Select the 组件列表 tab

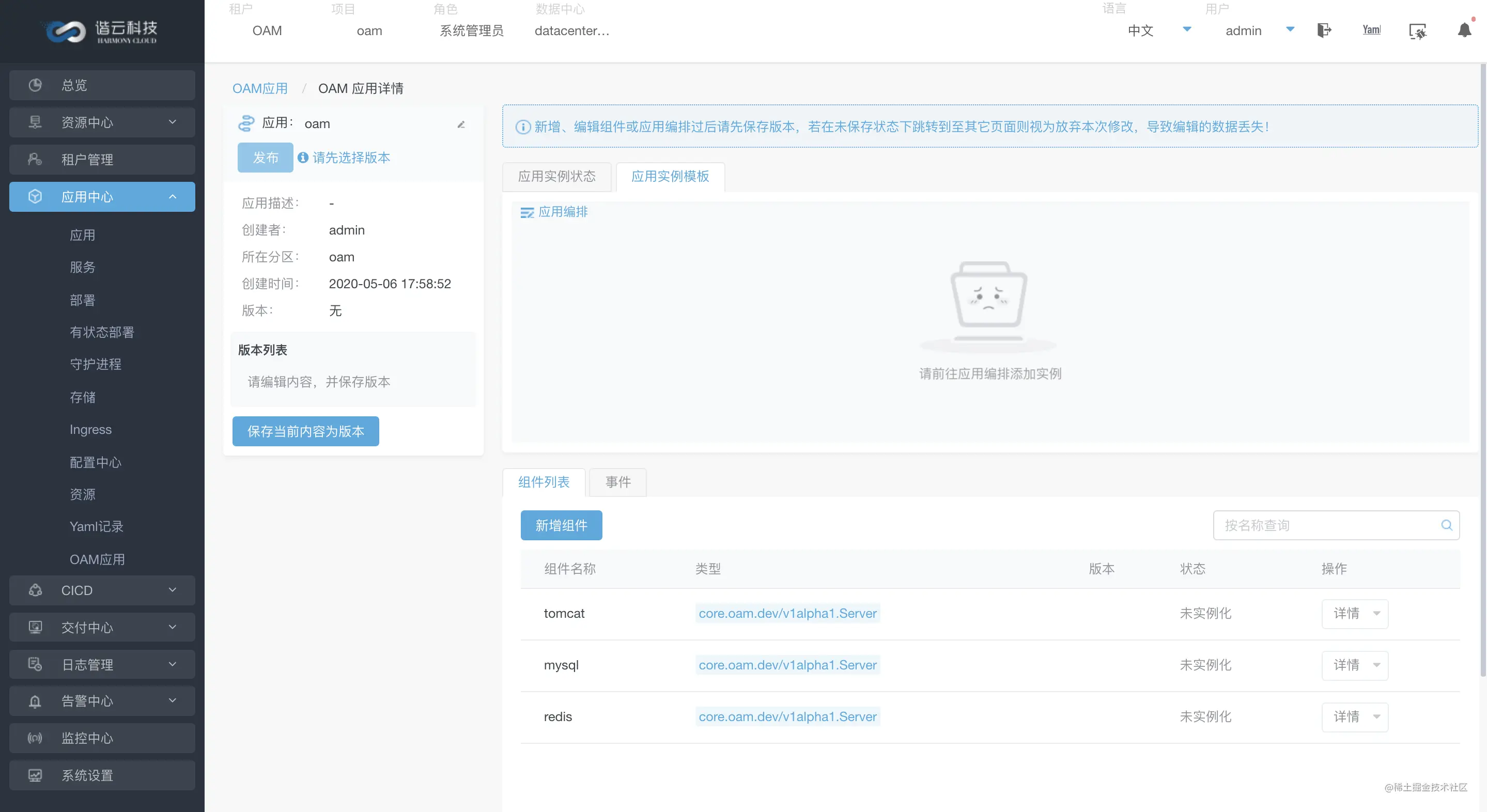point(544,482)
